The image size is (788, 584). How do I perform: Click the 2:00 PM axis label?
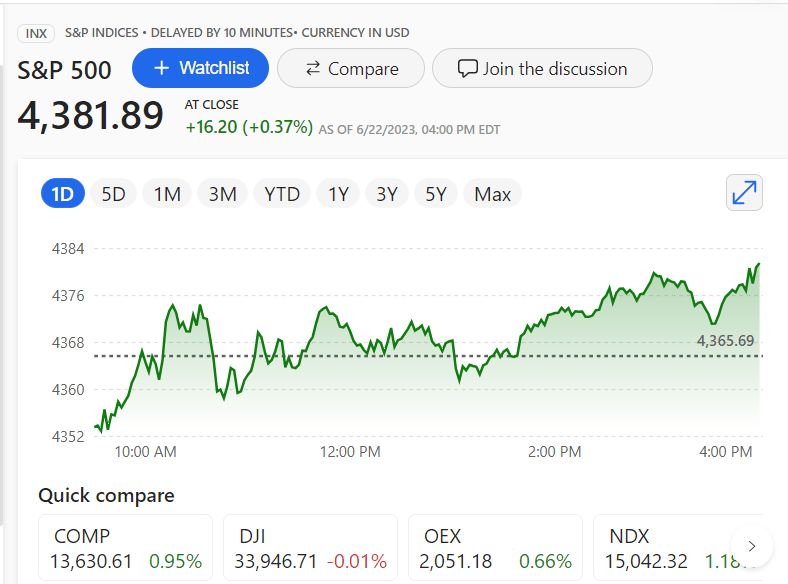pyautogui.click(x=554, y=452)
